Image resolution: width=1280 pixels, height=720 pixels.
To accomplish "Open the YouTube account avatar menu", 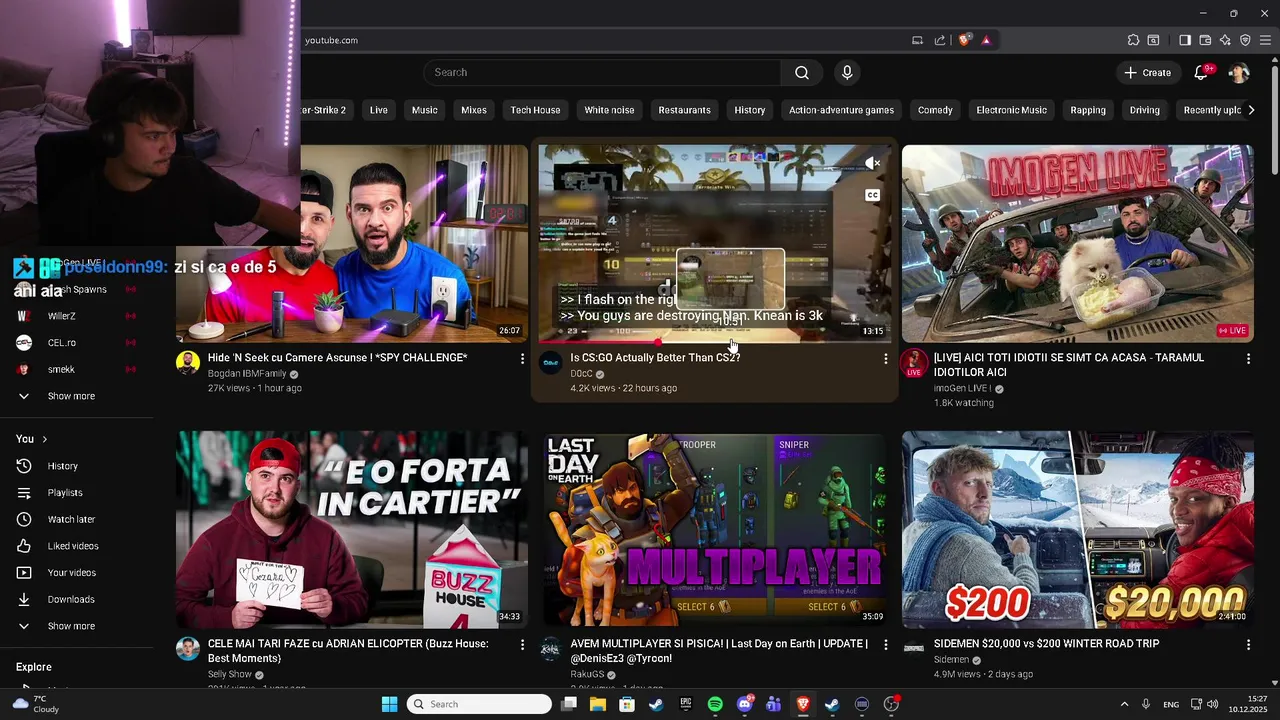I will [x=1238, y=72].
